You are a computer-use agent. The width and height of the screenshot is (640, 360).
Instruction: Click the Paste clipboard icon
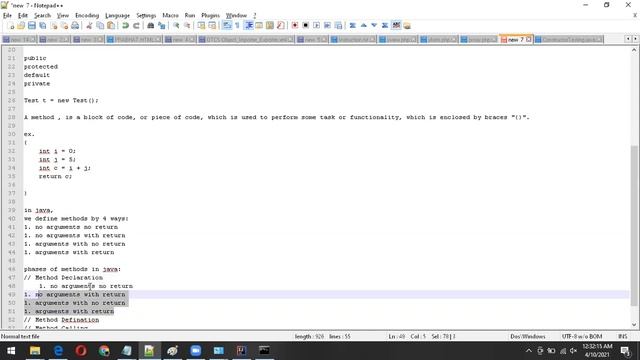[x=111, y=26]
